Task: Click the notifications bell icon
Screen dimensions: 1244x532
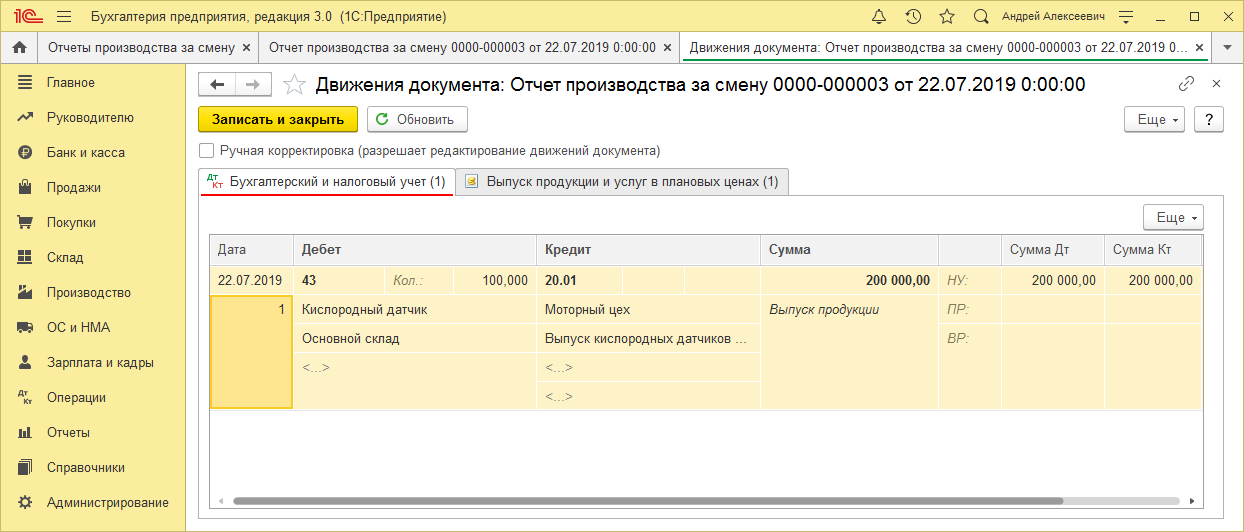Action: click(x=879, y=17)
